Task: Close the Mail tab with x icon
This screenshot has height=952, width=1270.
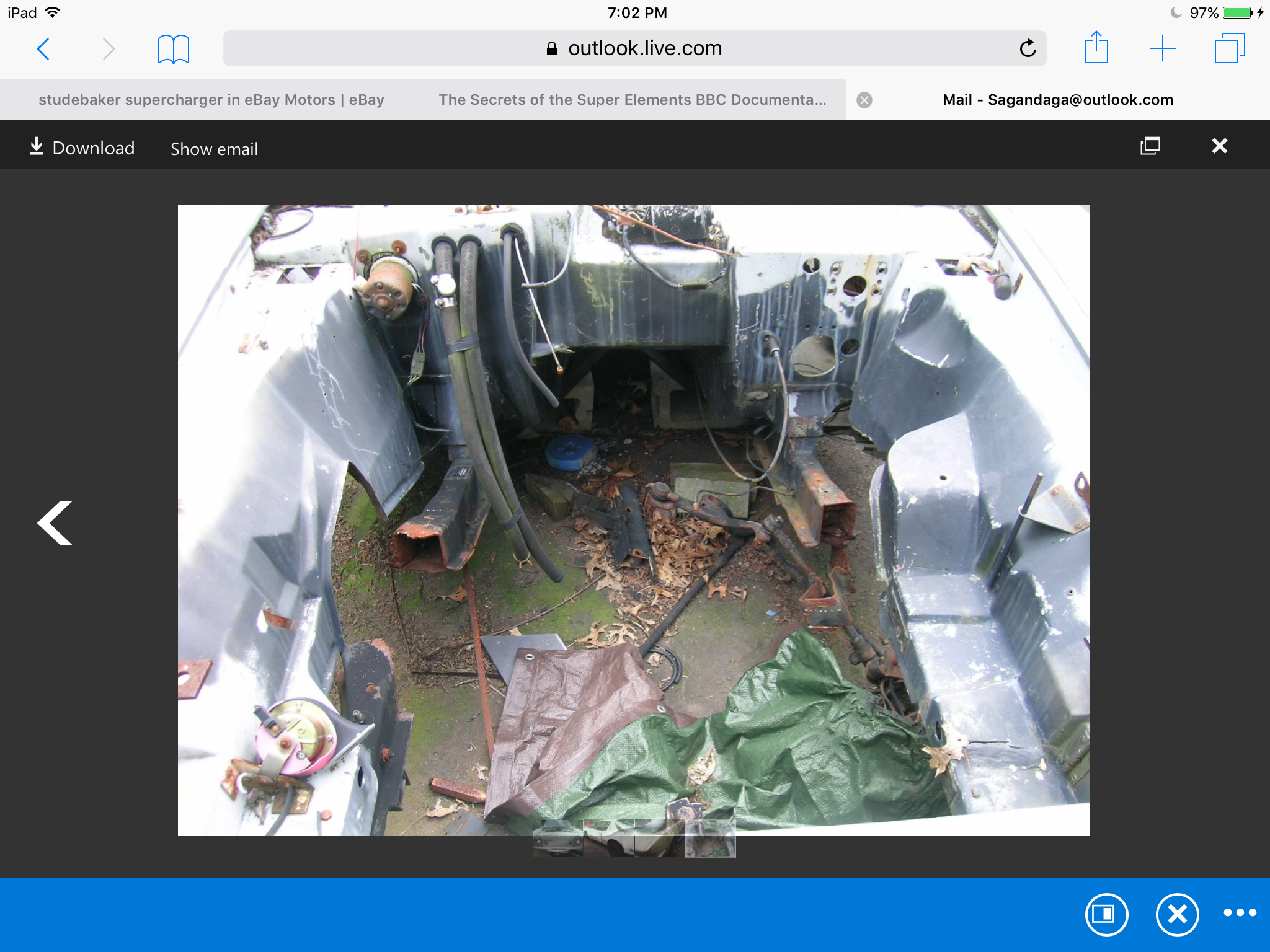Action: pos(864,100)
